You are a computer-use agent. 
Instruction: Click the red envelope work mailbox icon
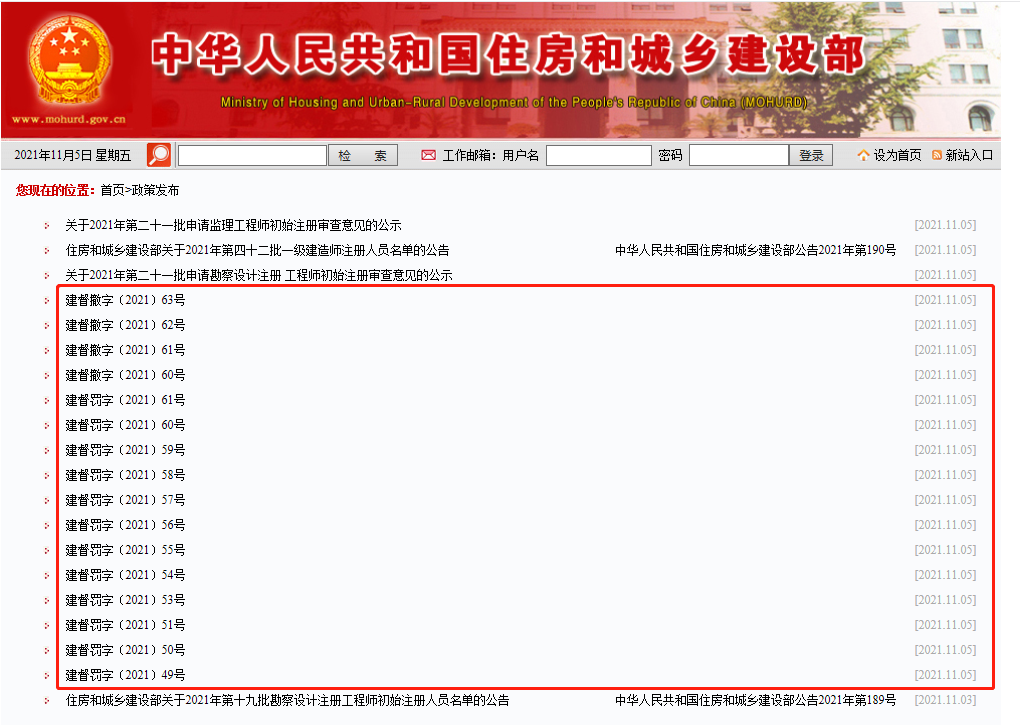[429, 155]
